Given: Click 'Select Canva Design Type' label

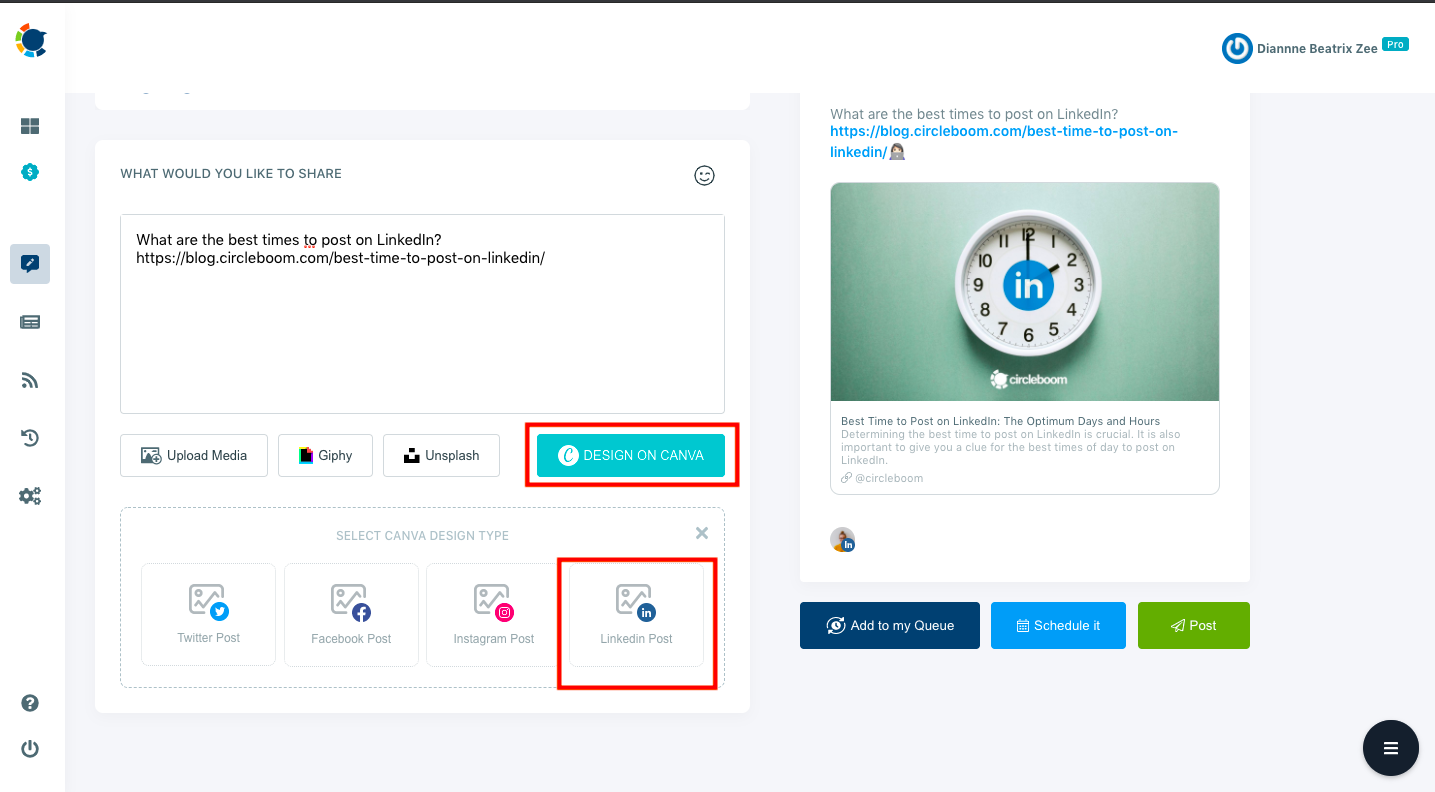Looking at the screenshot, I should [422, 535].
